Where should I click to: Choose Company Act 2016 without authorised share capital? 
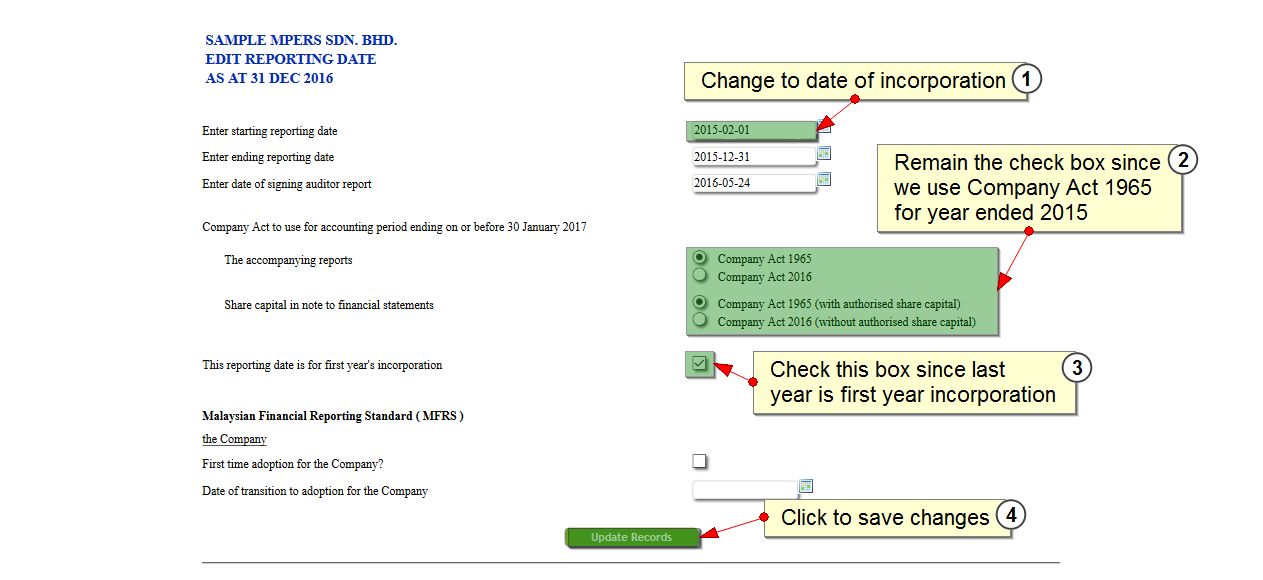(700, 320)
